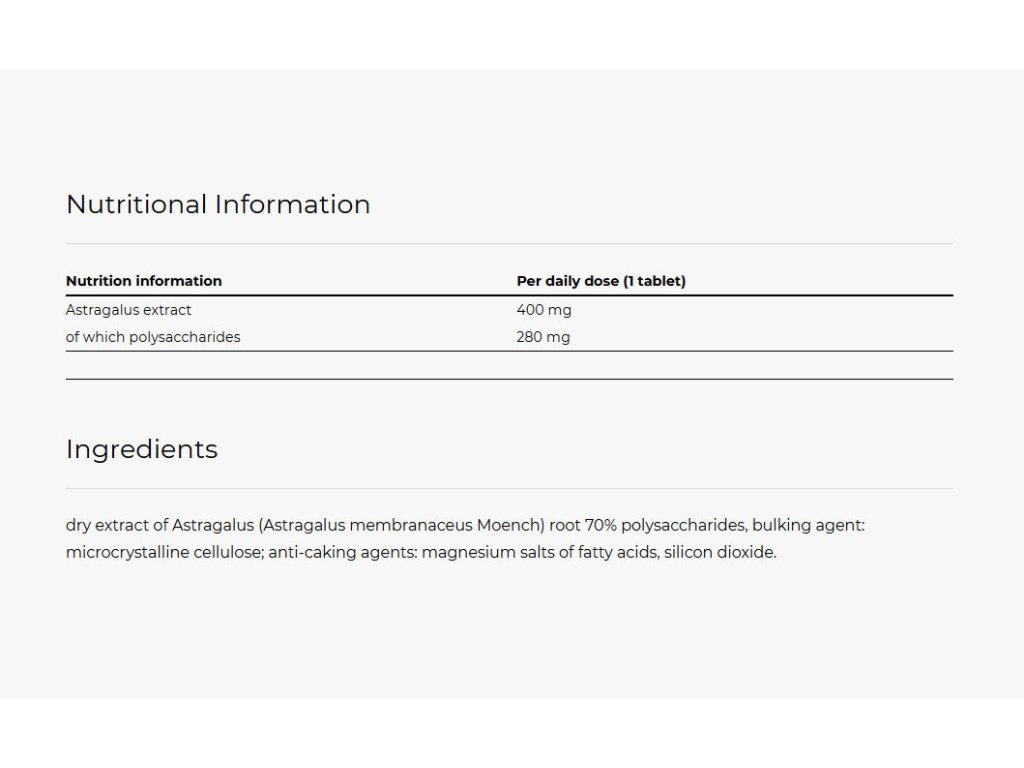Click the Astragalus extract row label
Viewport: 1024px width, 768px height.
(x=129, y=310)
